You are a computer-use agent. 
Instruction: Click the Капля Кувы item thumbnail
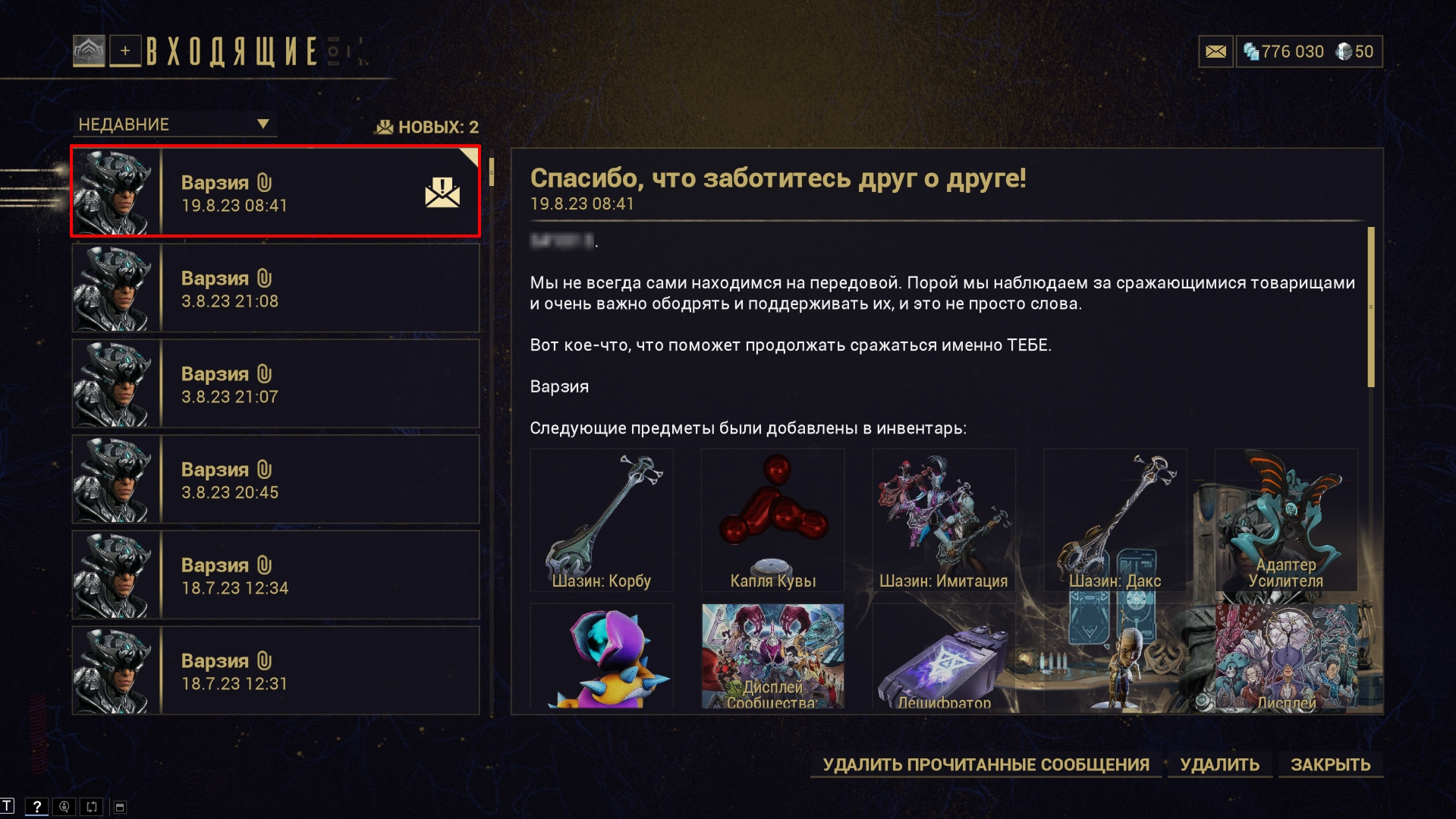tap(772, 520)
